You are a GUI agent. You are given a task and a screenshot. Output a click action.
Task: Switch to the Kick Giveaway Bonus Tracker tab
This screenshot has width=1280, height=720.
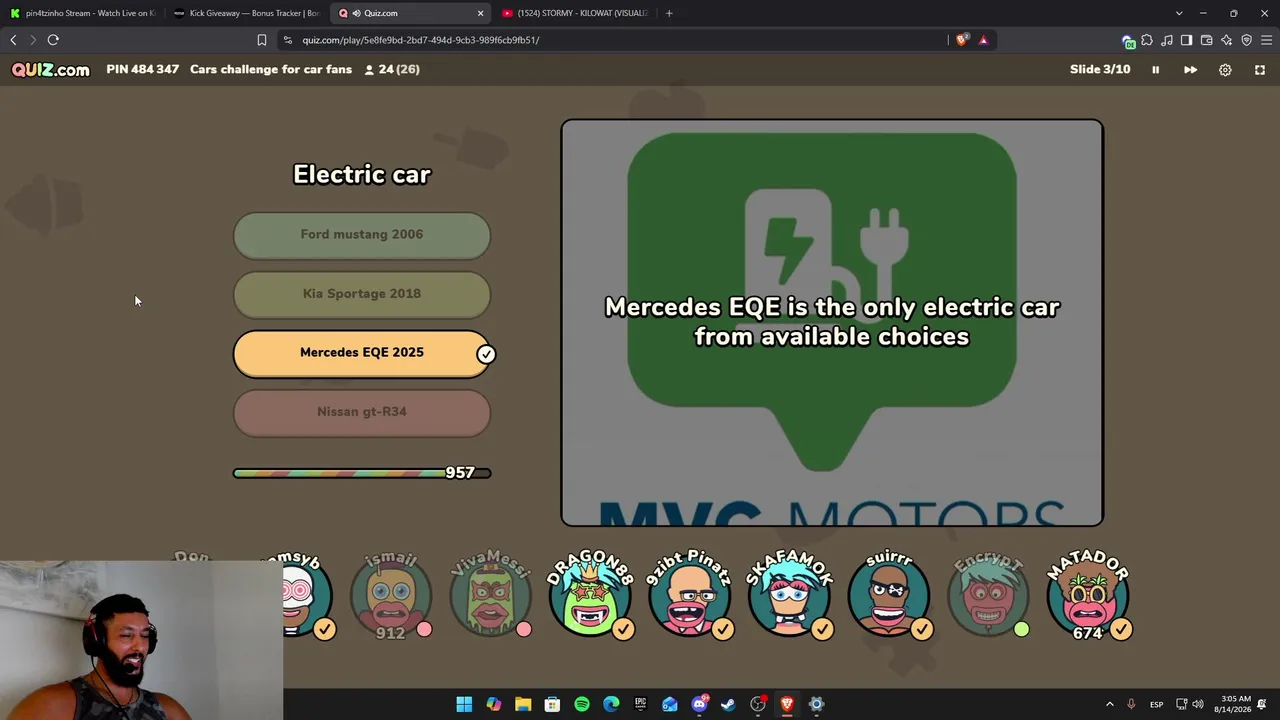coord(247,13)
